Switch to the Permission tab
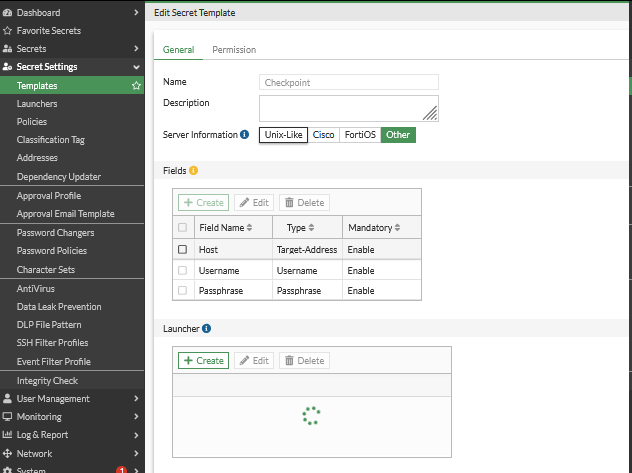The height and width of the screenshot is (473, 632). 234,50
